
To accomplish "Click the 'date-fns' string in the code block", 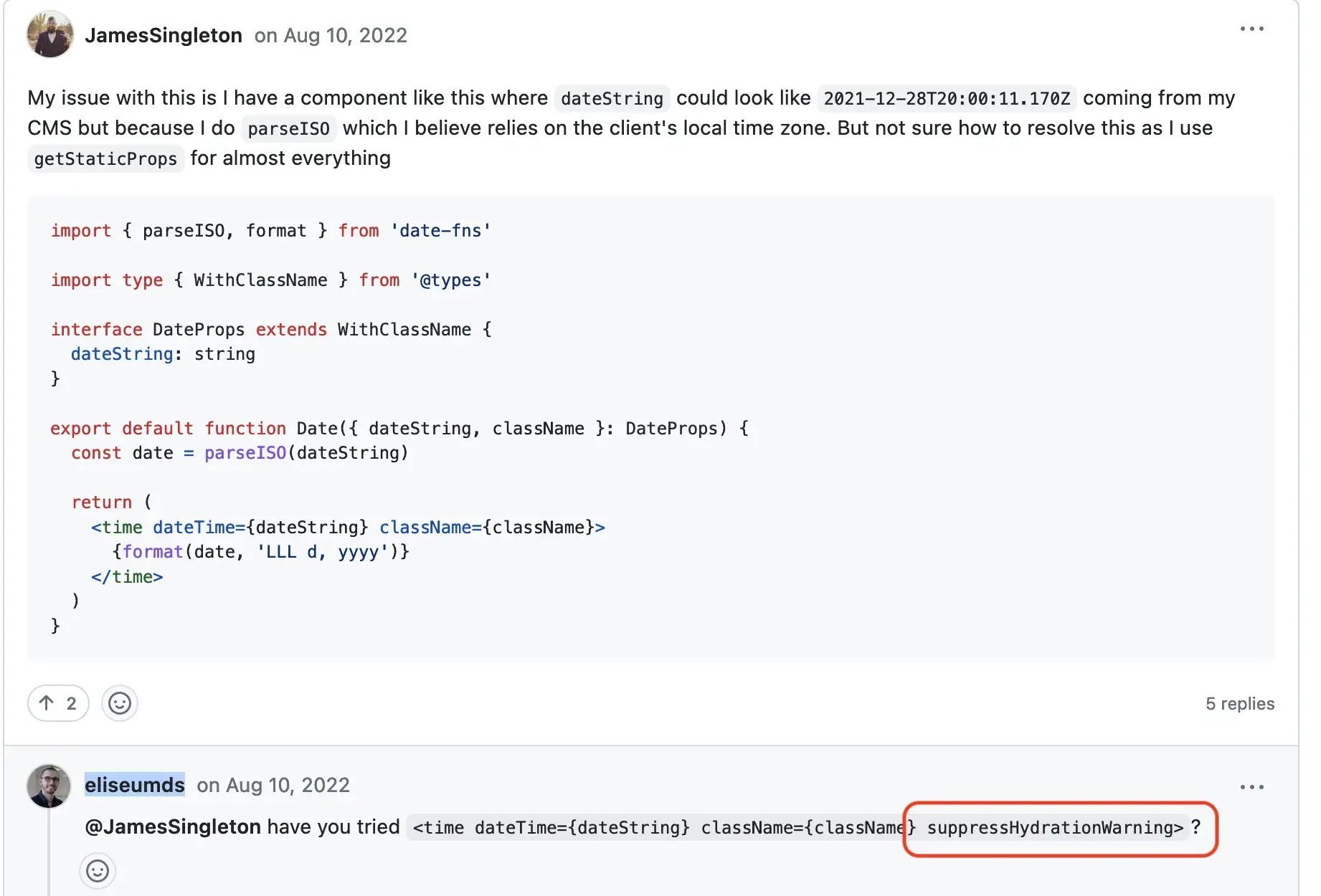I will [440, 231].
